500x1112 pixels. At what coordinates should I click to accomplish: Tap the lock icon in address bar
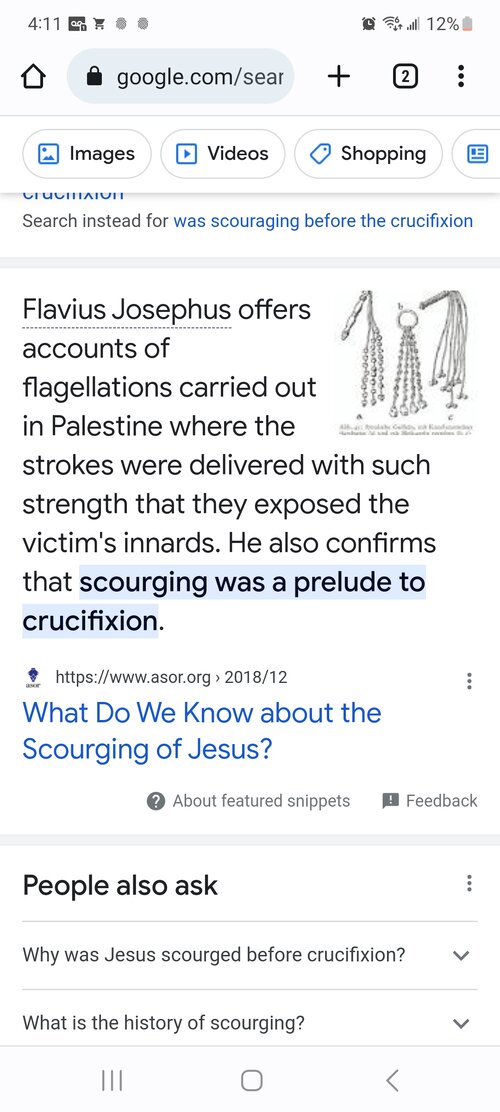point(94,77)
